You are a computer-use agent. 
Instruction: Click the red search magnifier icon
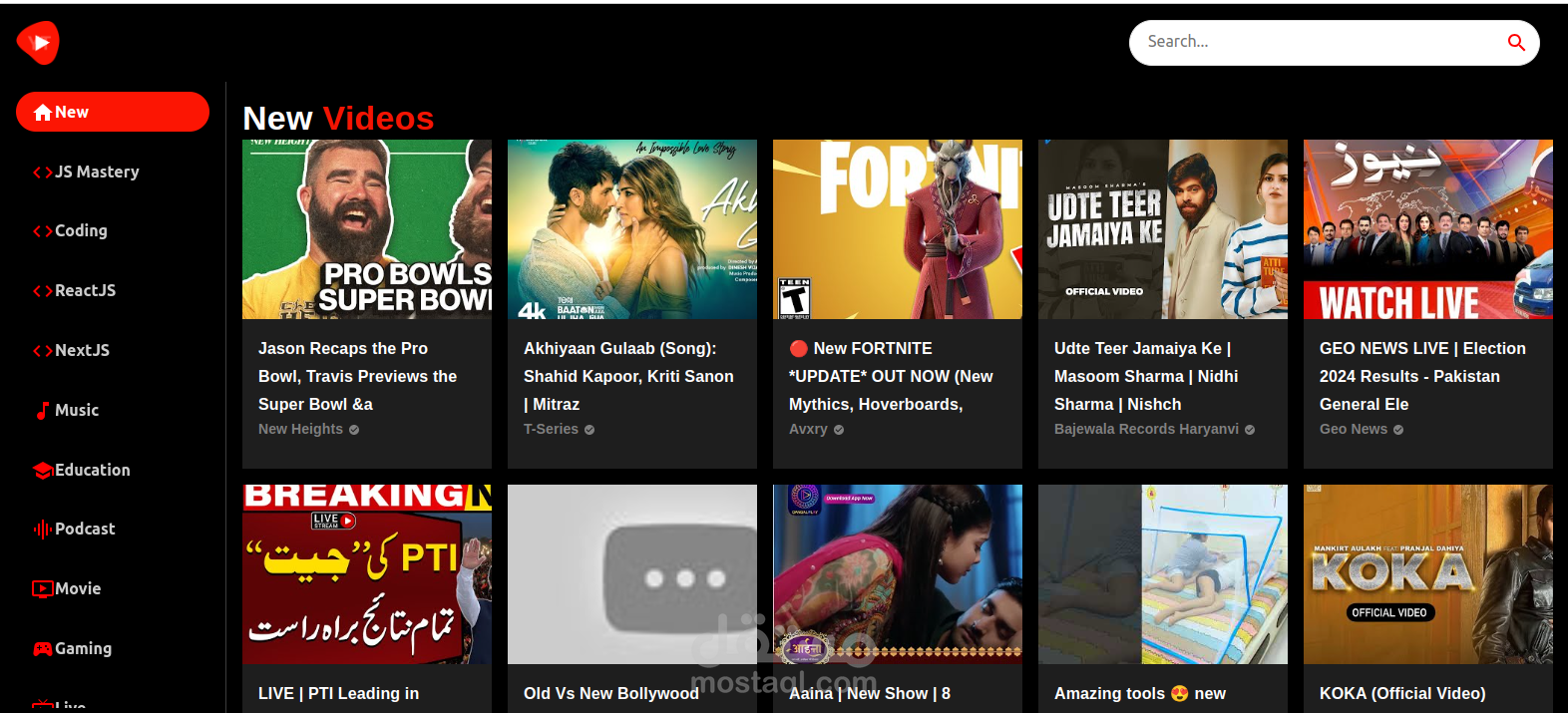click(x=1516, y=42)
